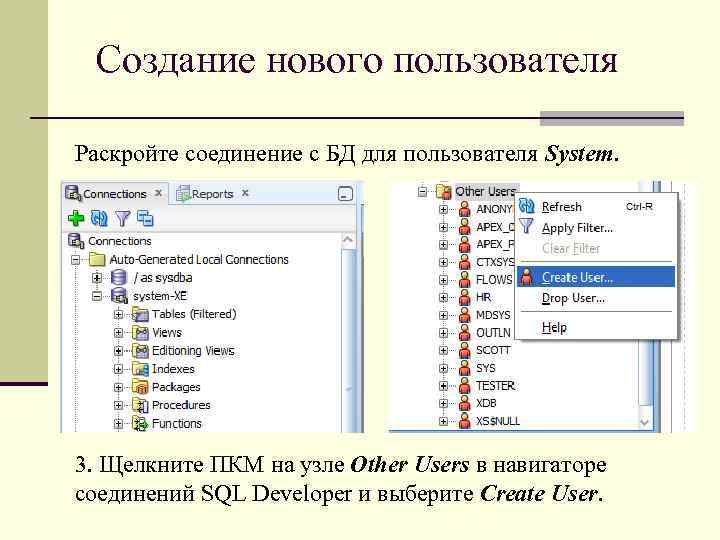720x540 pixels.
Task: Click the green plus New Connection icon
Action: (x=76, y=218)
